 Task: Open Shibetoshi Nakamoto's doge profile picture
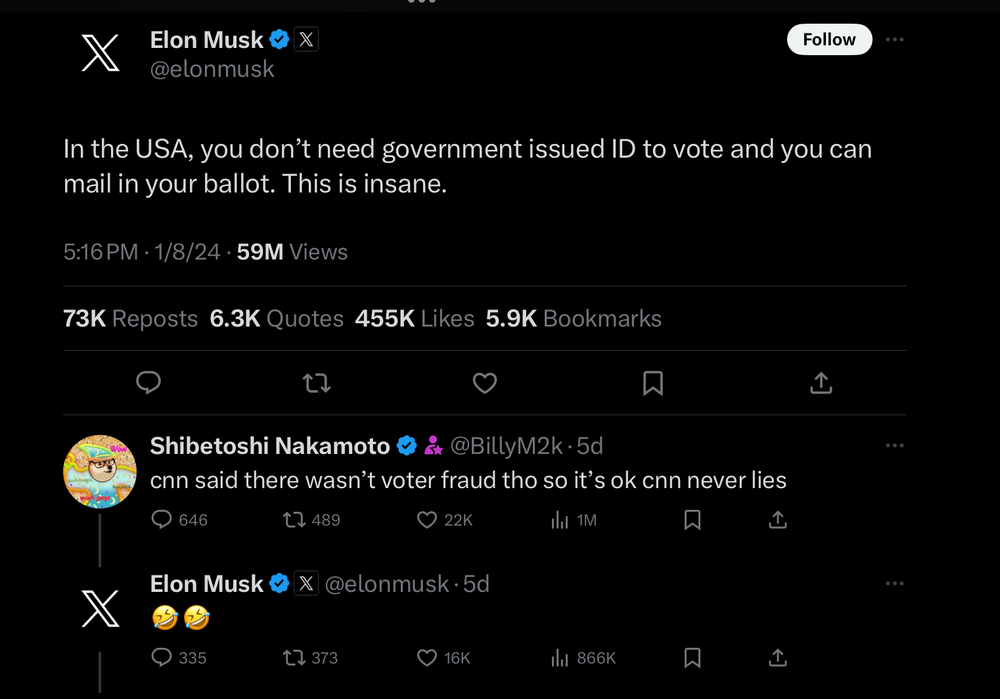(x=100, y=471)
